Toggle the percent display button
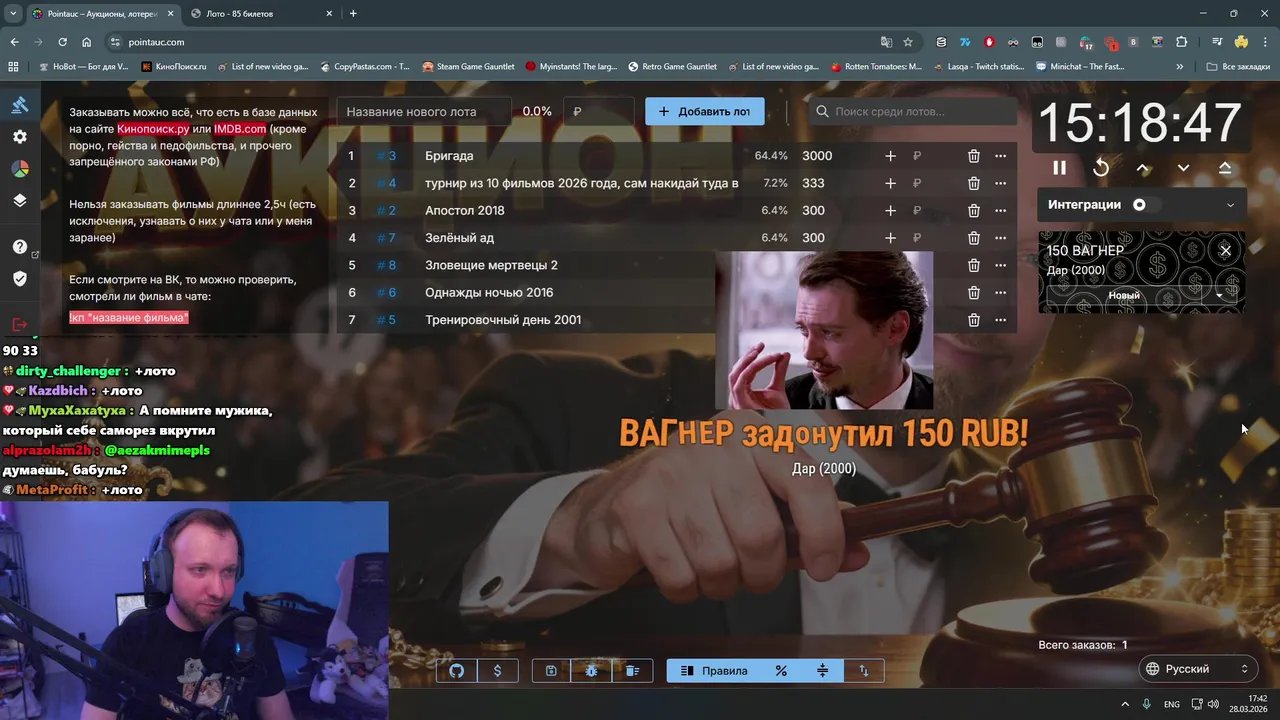This screenshot has width=1280, height=720. (781, 671)
